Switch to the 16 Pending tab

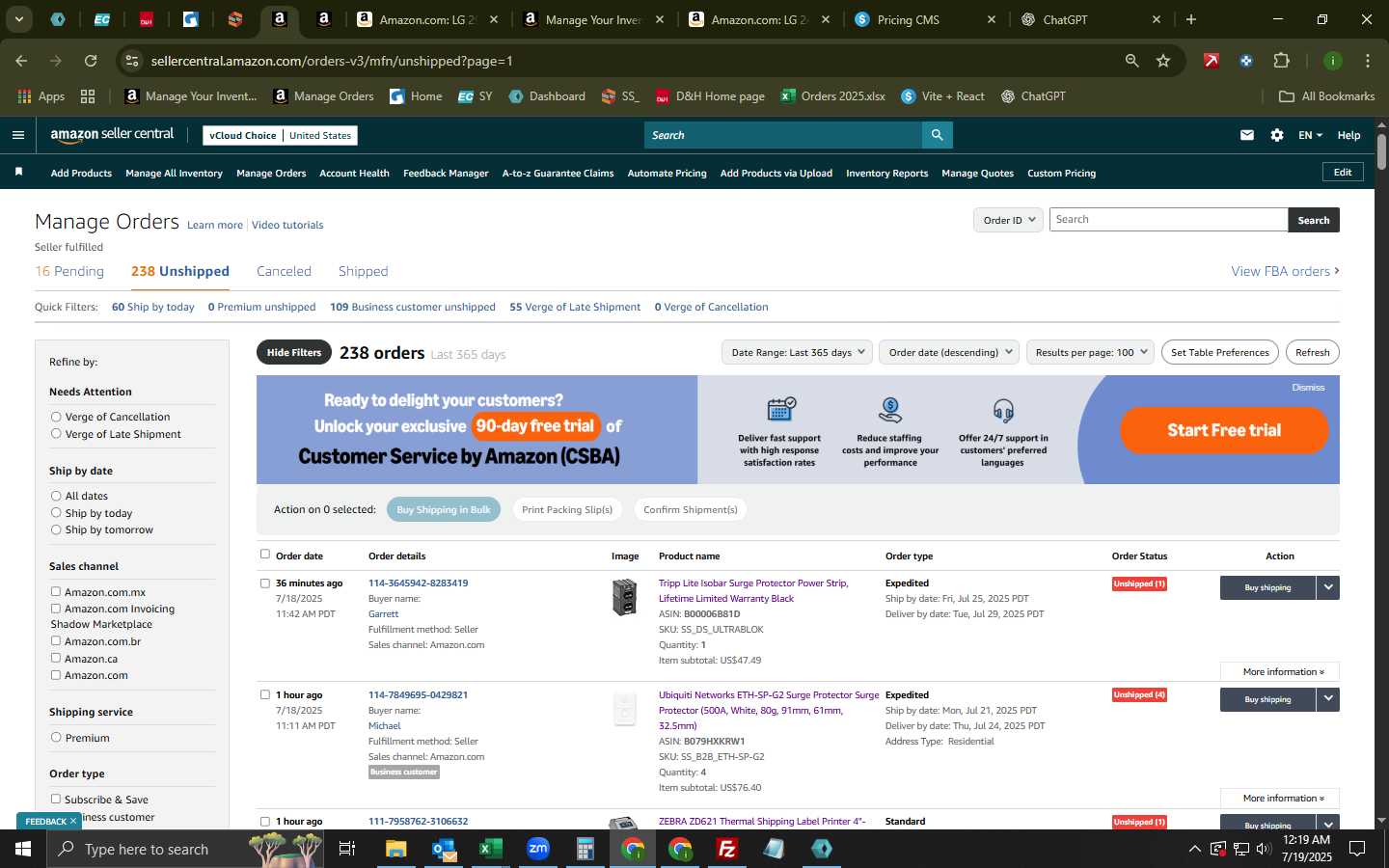[69, 271]
